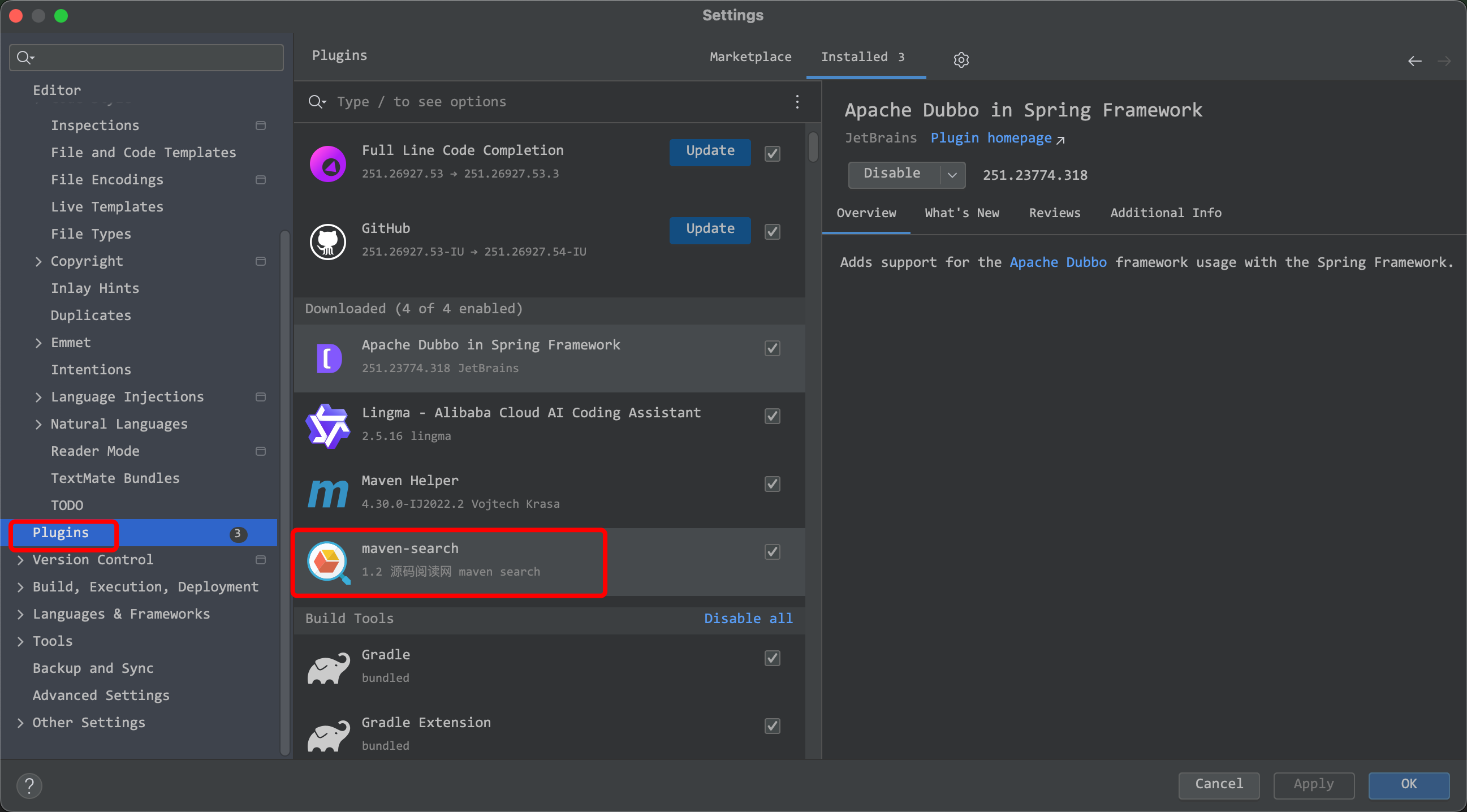This screenshot has height=812, width=1467.
Task: Click the project-level icon beside File Encodings
Action: pyautogui.click(x=260, y=180)
